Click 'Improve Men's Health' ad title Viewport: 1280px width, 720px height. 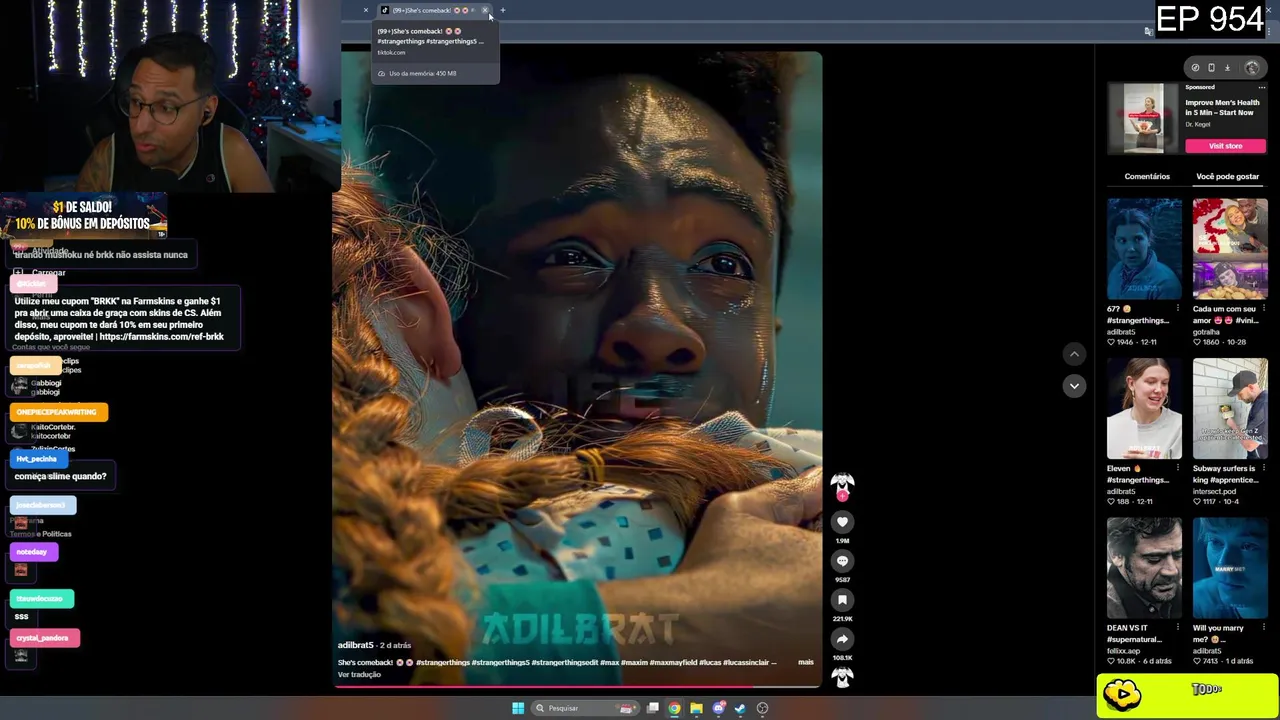[x=1222, y=107]
